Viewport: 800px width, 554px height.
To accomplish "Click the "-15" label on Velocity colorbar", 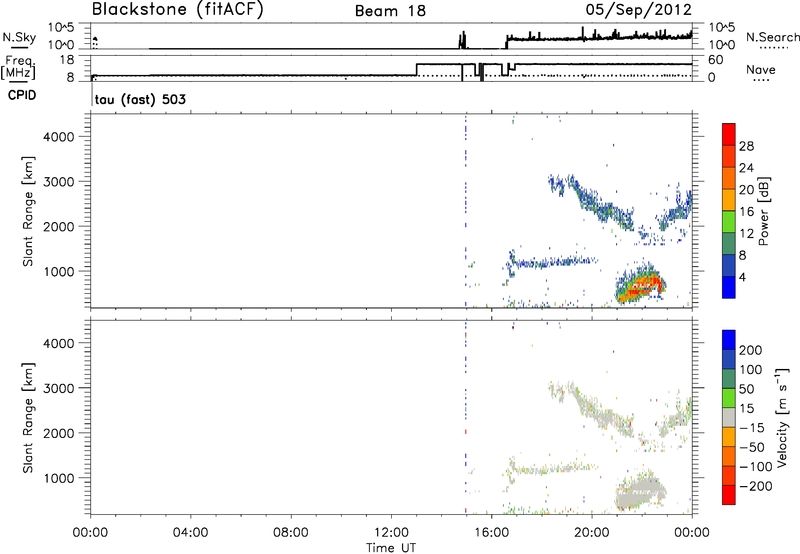I will pyautogui.click(x=752, y=428).
